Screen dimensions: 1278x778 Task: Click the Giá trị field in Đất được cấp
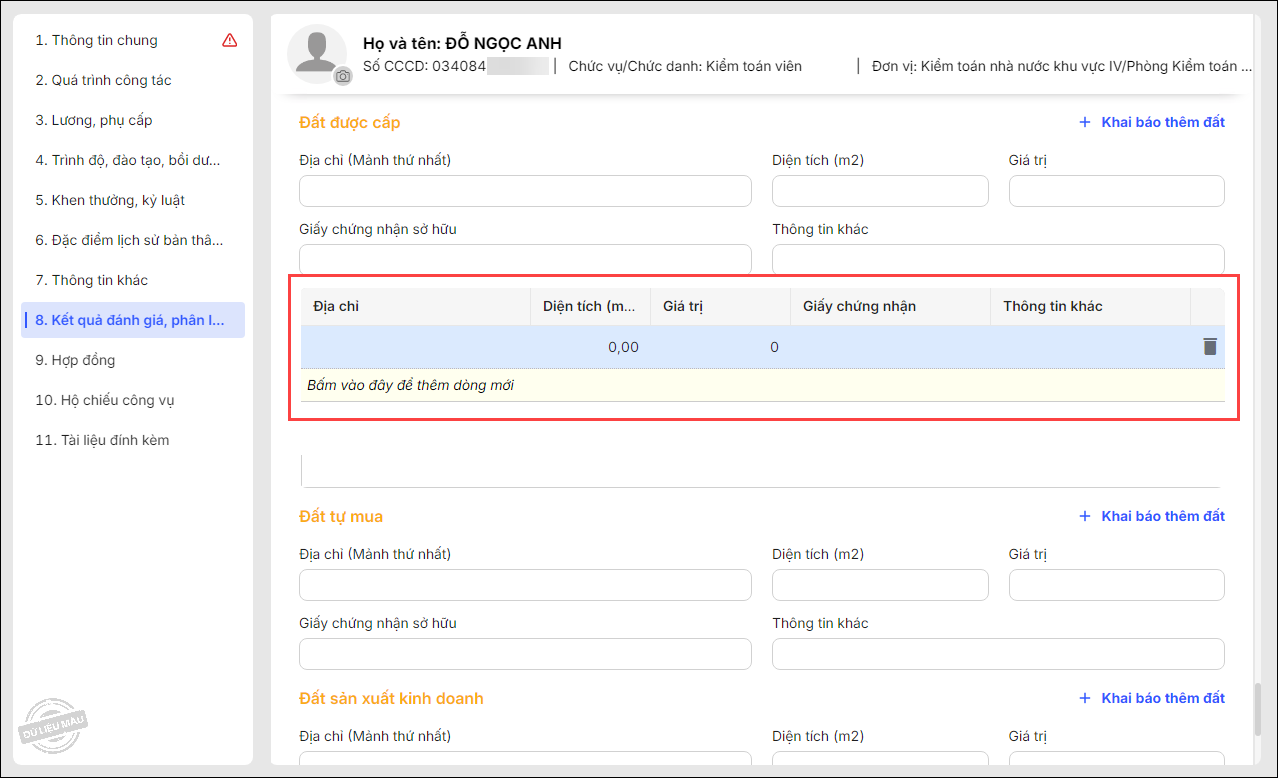coord(1116,191)
